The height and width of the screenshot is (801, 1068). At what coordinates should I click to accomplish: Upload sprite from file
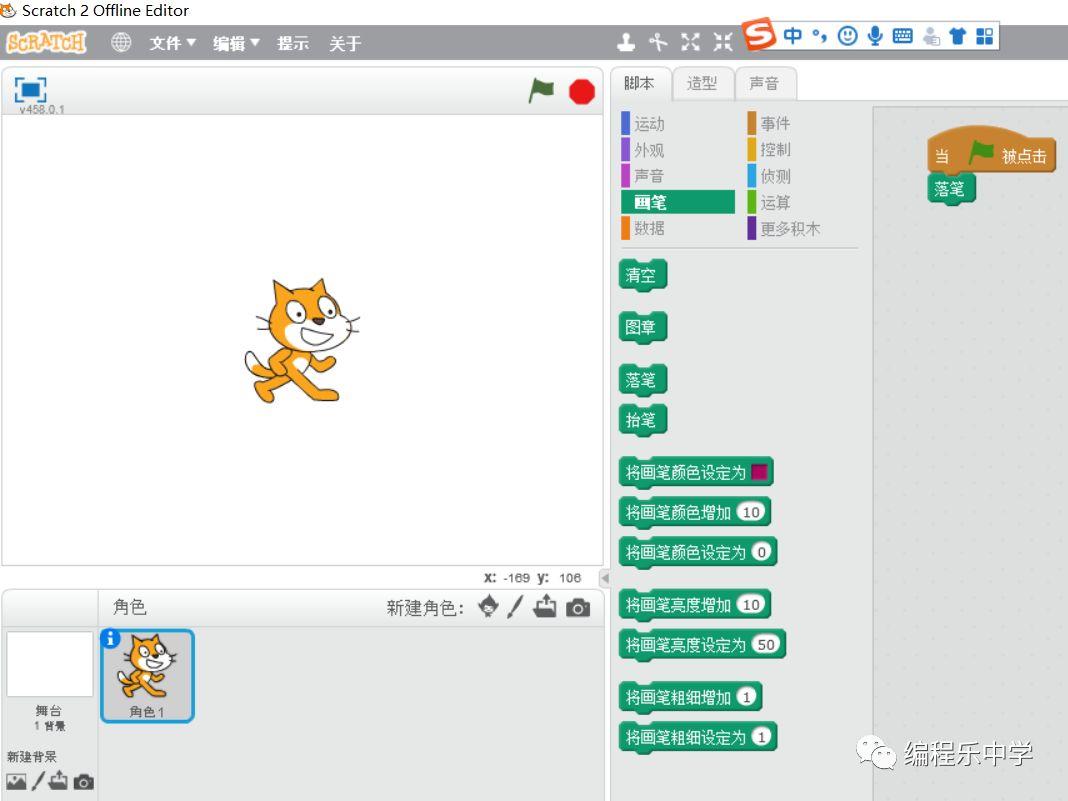click(545, 606)
